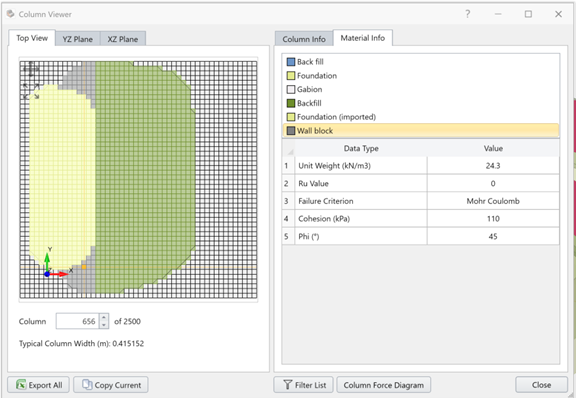The height and width of the screenshot is (398, 576).
Task: Click the Column number input field
Action: (x=78, y=321)
